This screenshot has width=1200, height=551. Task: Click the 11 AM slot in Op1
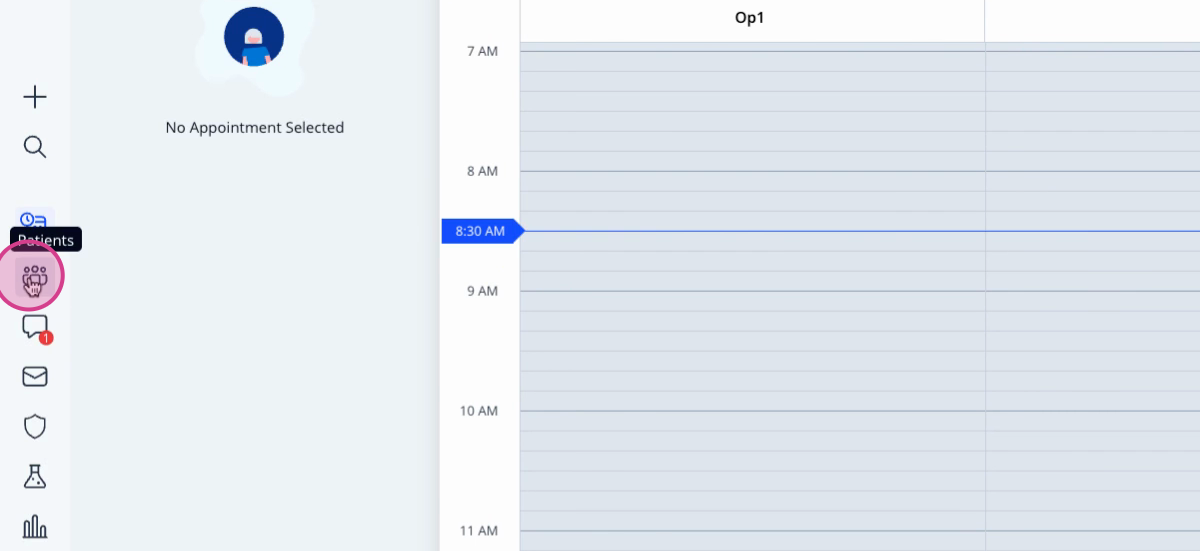[752, 540]
